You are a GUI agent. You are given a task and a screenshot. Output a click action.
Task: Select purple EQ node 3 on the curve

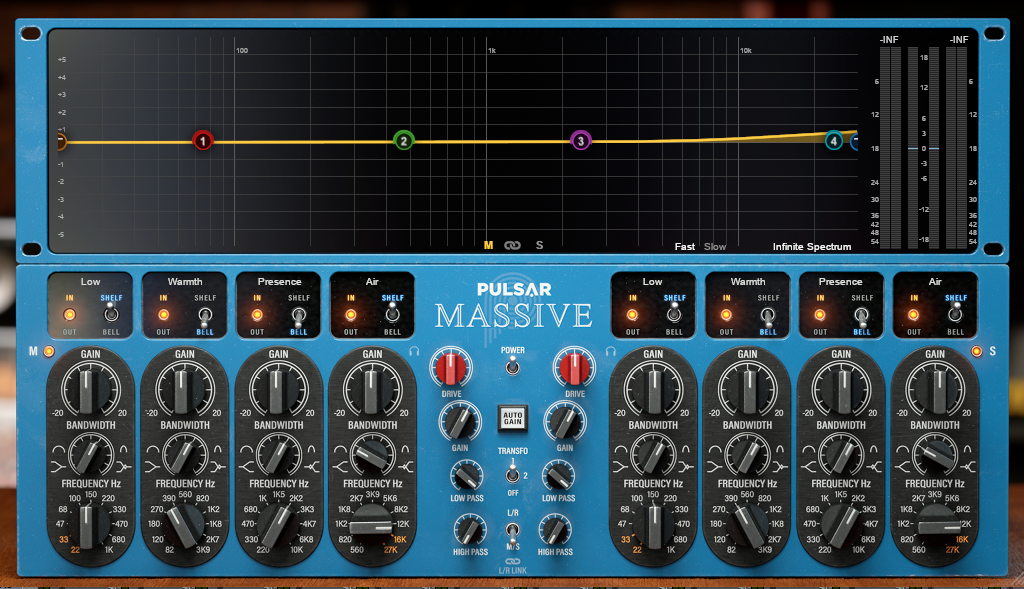[x=581, y=140]
